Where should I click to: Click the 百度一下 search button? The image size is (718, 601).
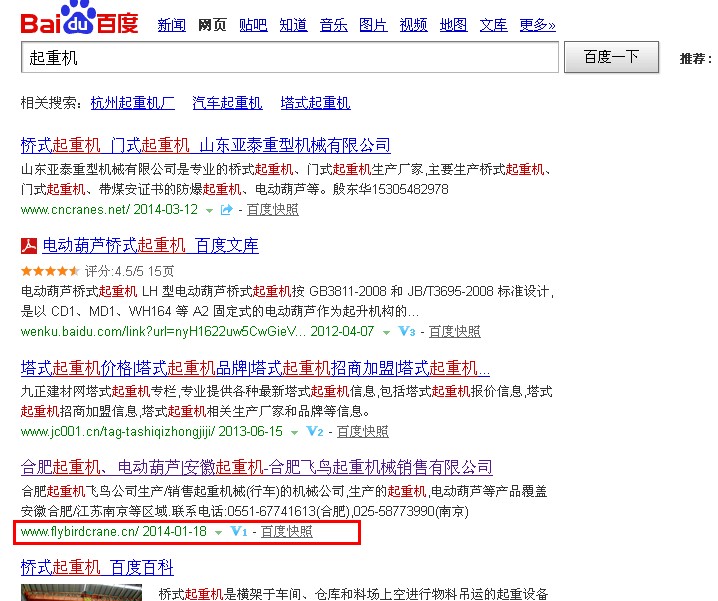point(611,57)
